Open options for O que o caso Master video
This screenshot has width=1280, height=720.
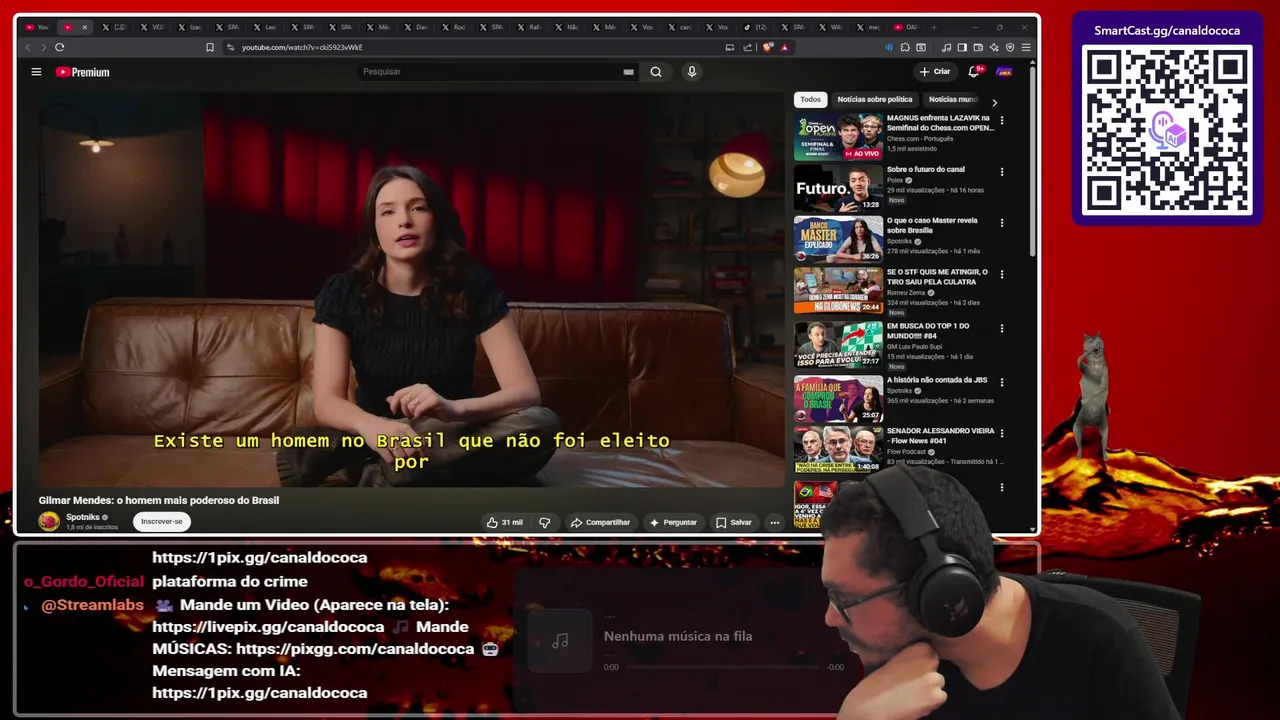(1001, 223)
